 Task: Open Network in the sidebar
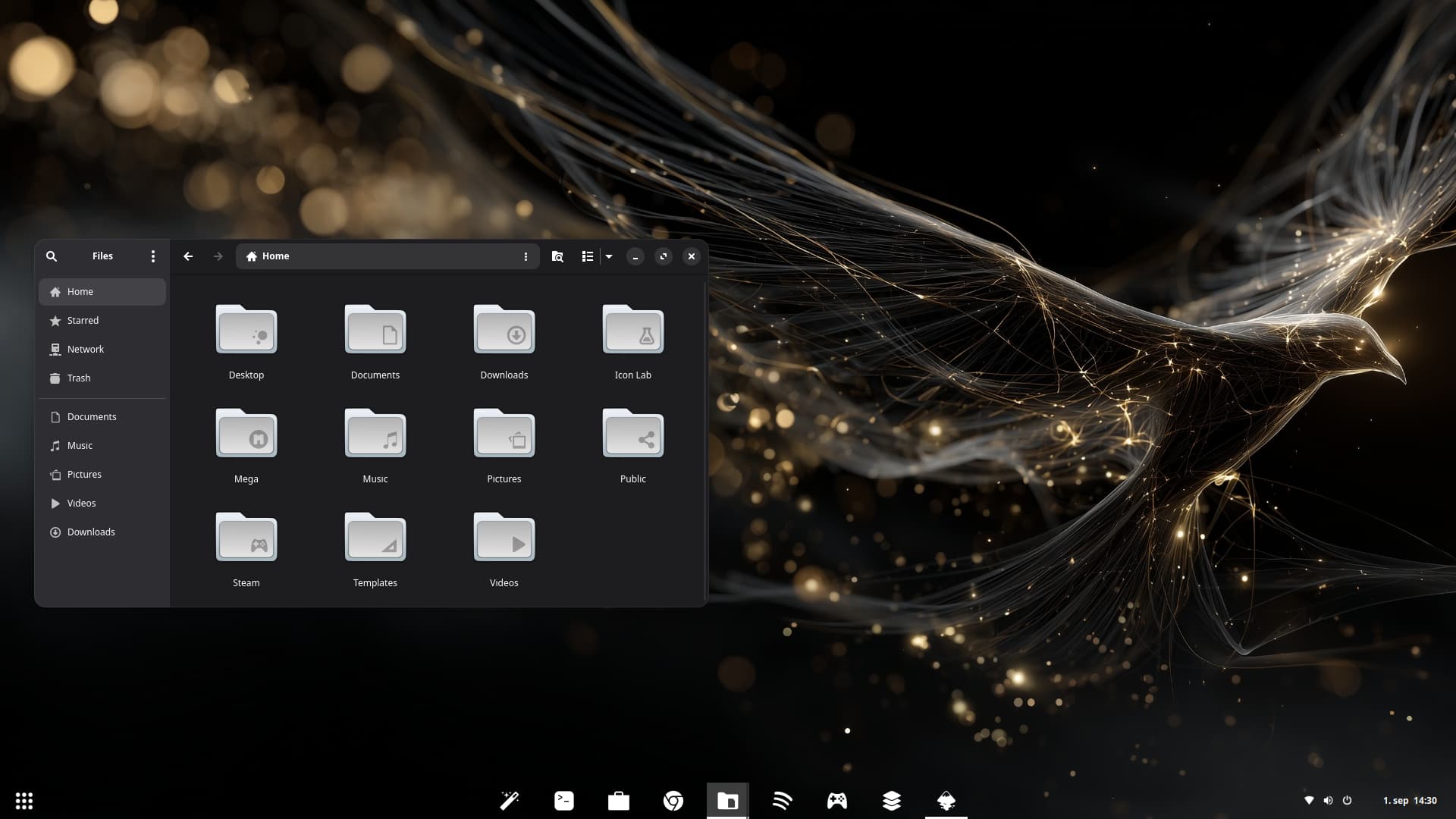tap(85, 350)
